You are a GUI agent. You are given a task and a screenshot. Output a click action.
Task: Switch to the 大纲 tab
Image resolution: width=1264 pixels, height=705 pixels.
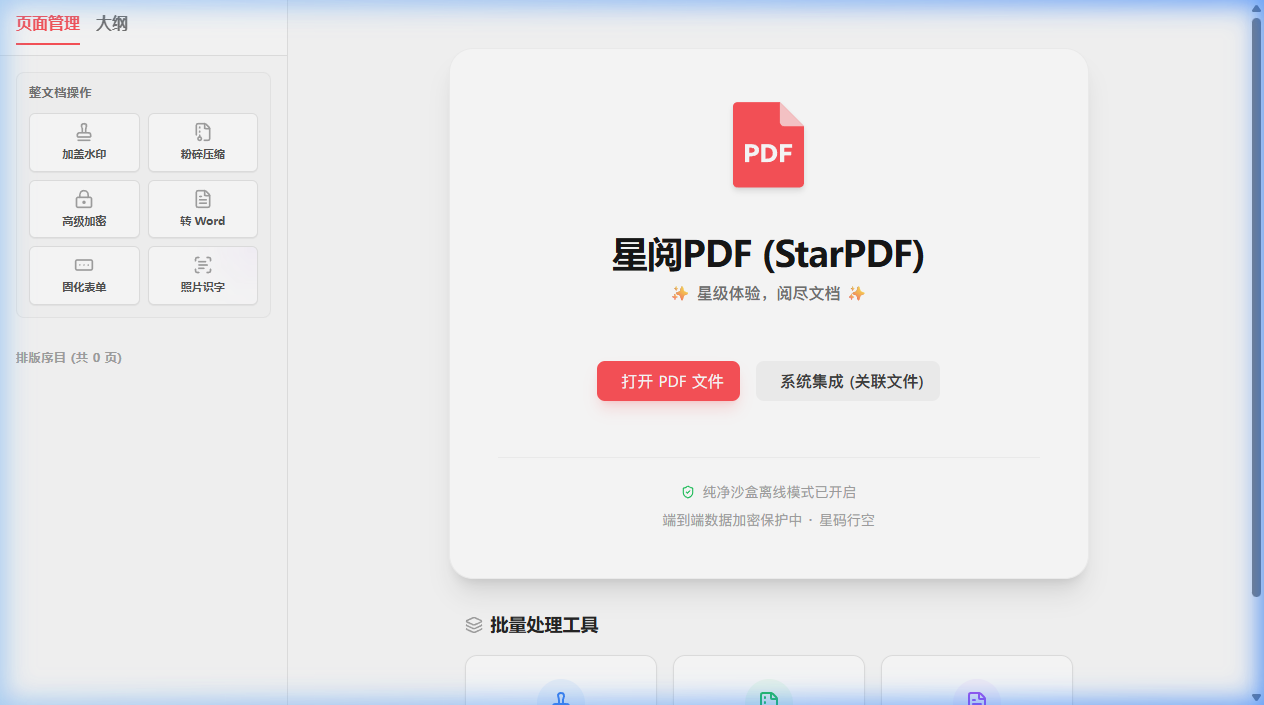[112, 23]
